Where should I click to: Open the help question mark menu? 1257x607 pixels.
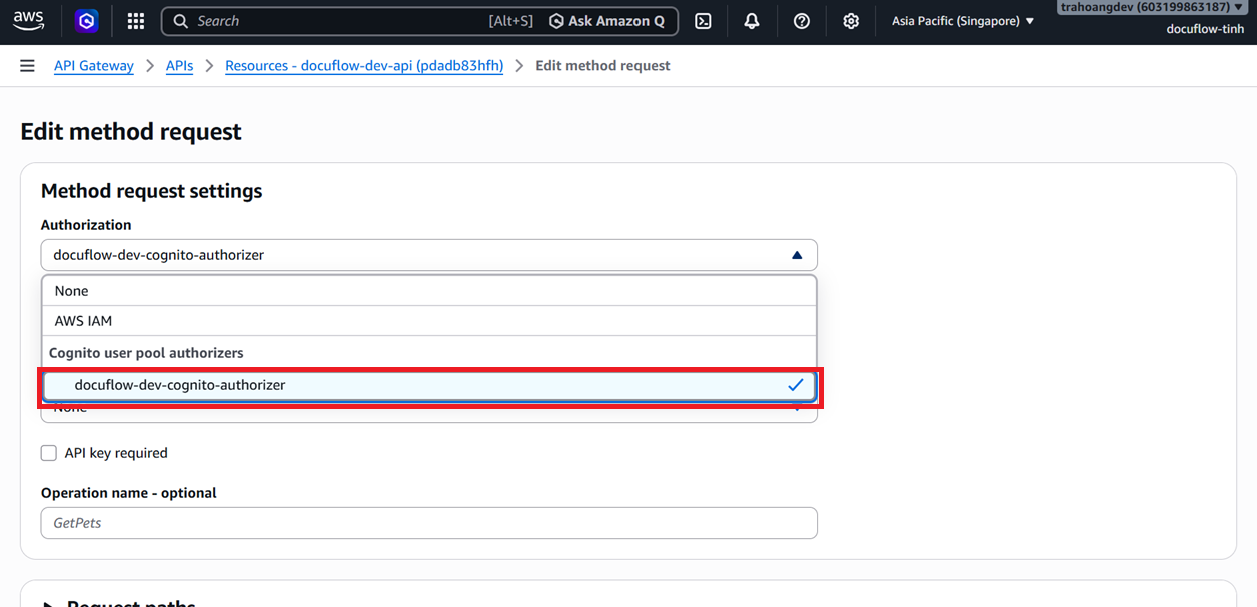point(802,21)
